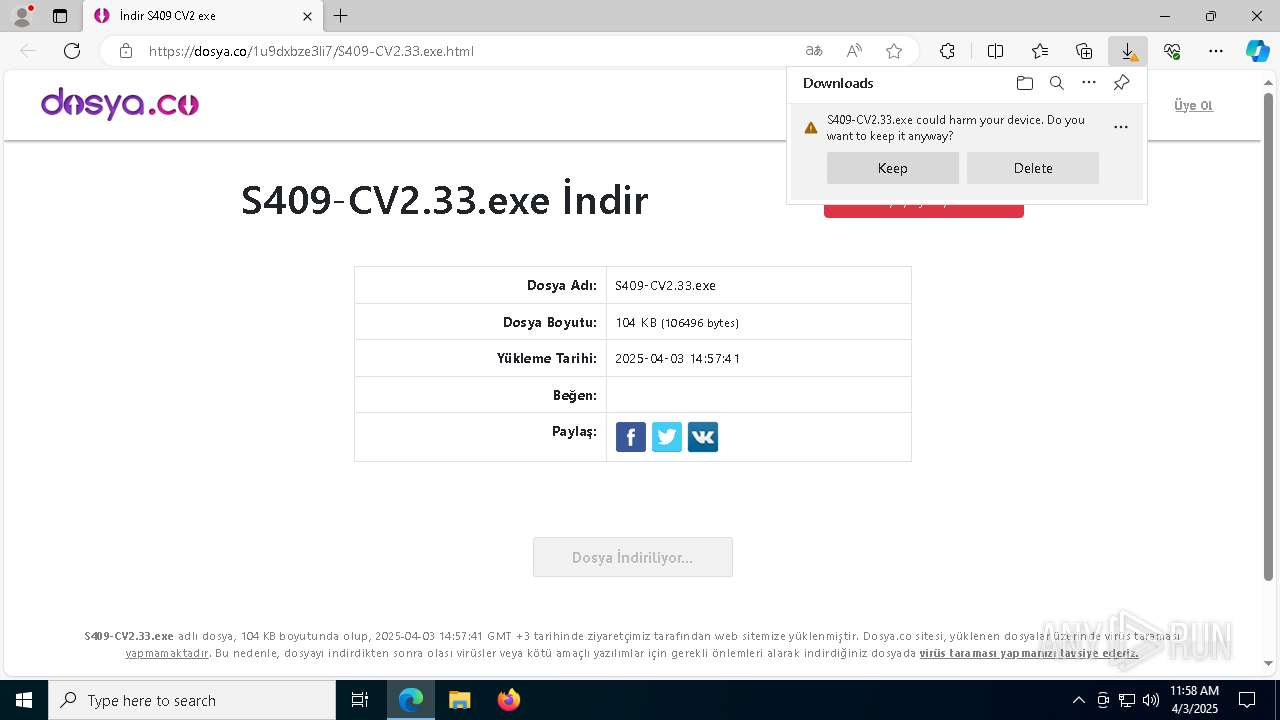Viewport: 1280px width, 720px height.
Task: Click the 104 KB (106496 bytes) value
Action: click(x=677, y=322)
